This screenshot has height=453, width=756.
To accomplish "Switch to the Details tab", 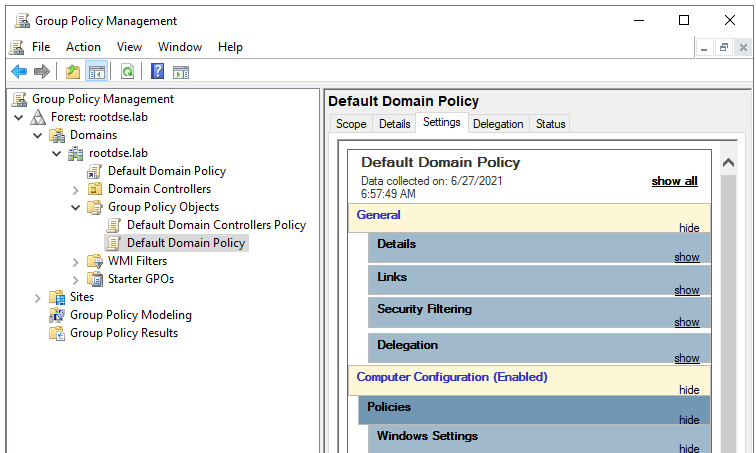I will click(x=394, y=124).
